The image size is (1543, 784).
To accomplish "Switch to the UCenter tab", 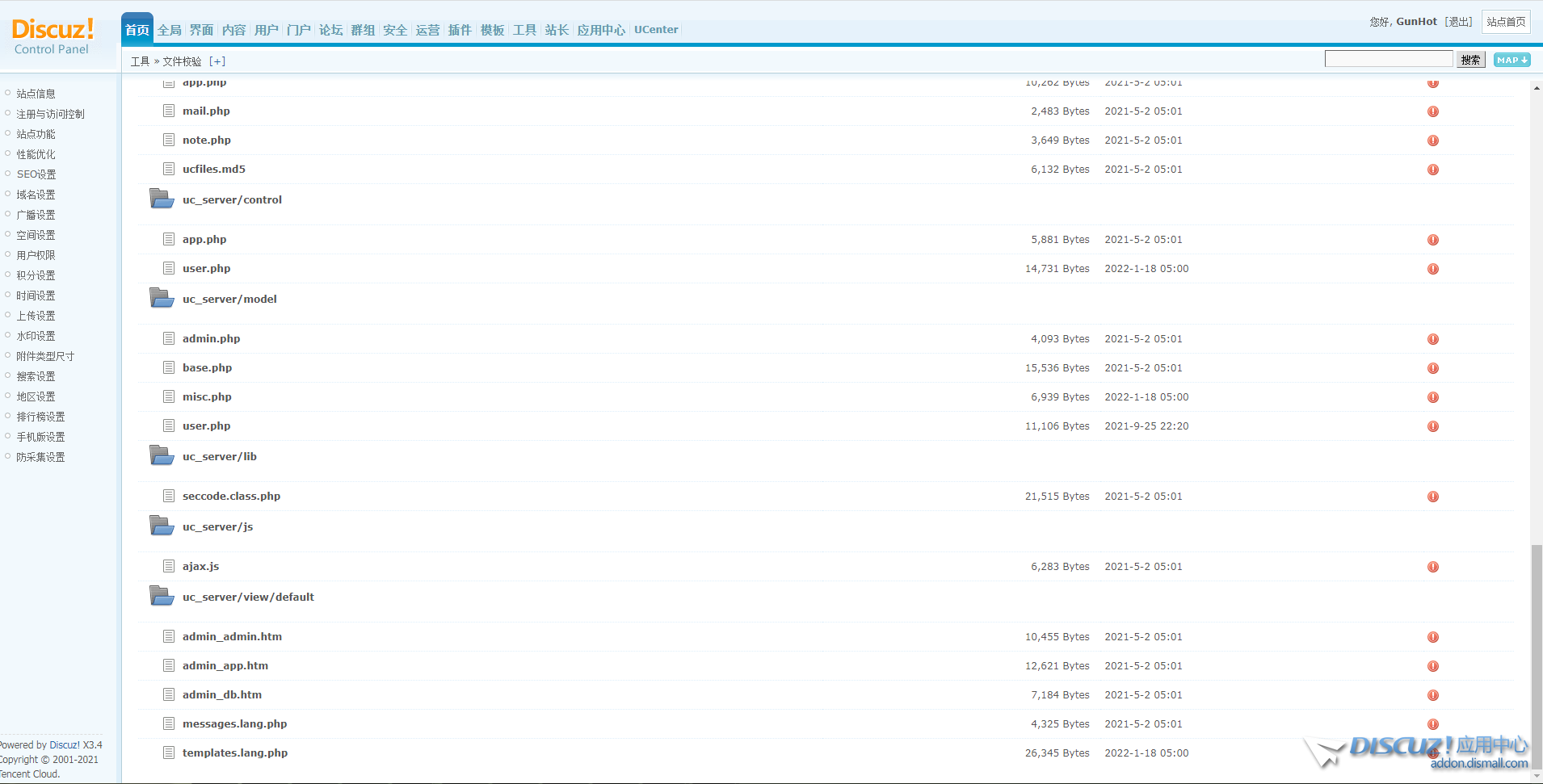I will click(655, 30).
